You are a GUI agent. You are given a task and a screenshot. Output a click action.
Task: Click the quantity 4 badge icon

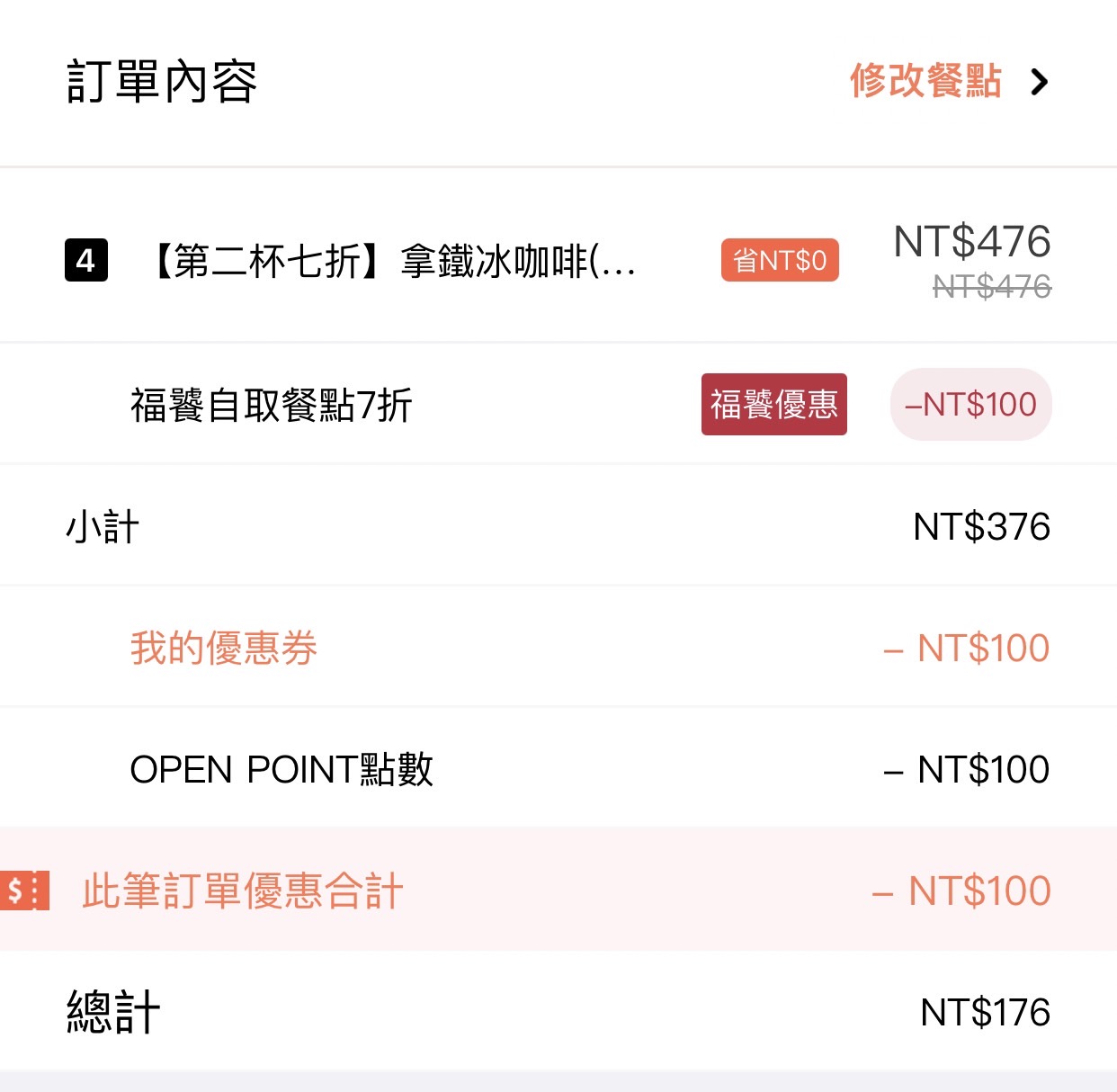point(86,260)
